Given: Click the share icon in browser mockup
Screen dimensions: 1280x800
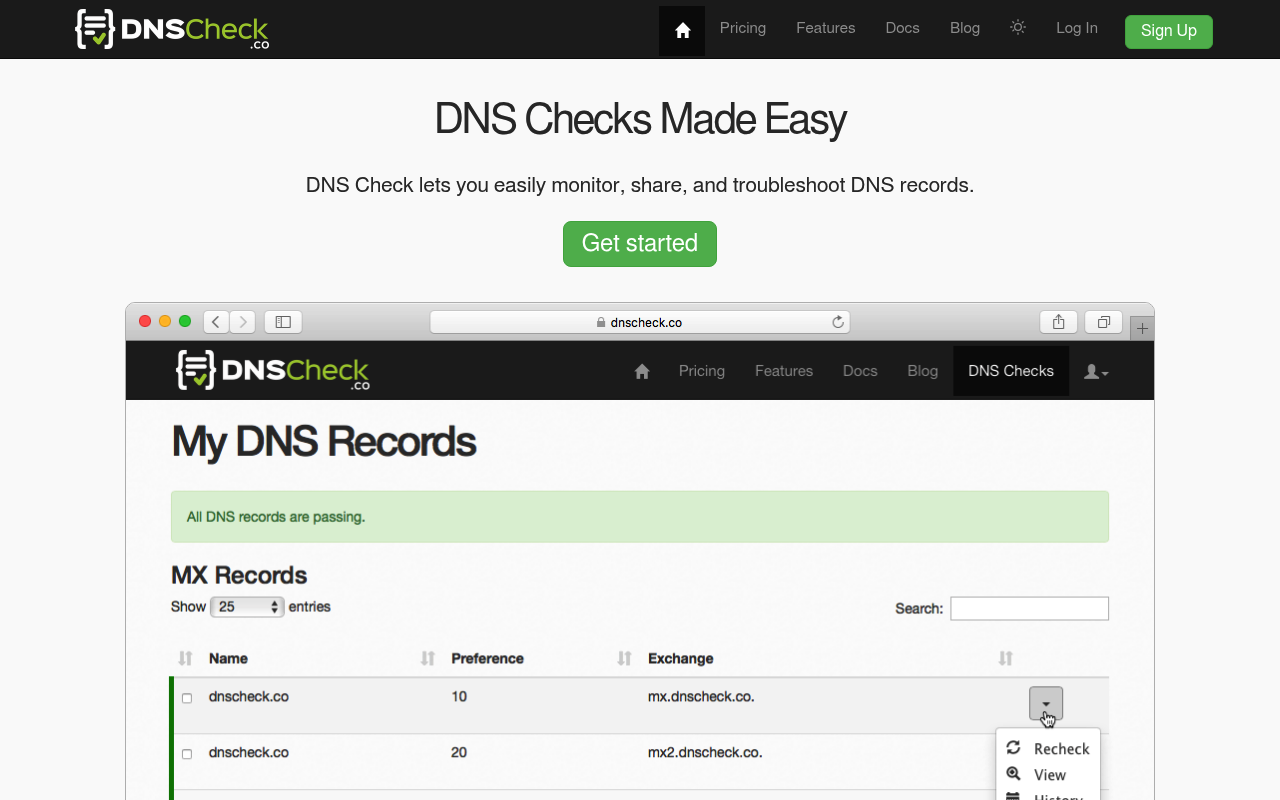Looking at the screenshot, I should (1058, 322).
